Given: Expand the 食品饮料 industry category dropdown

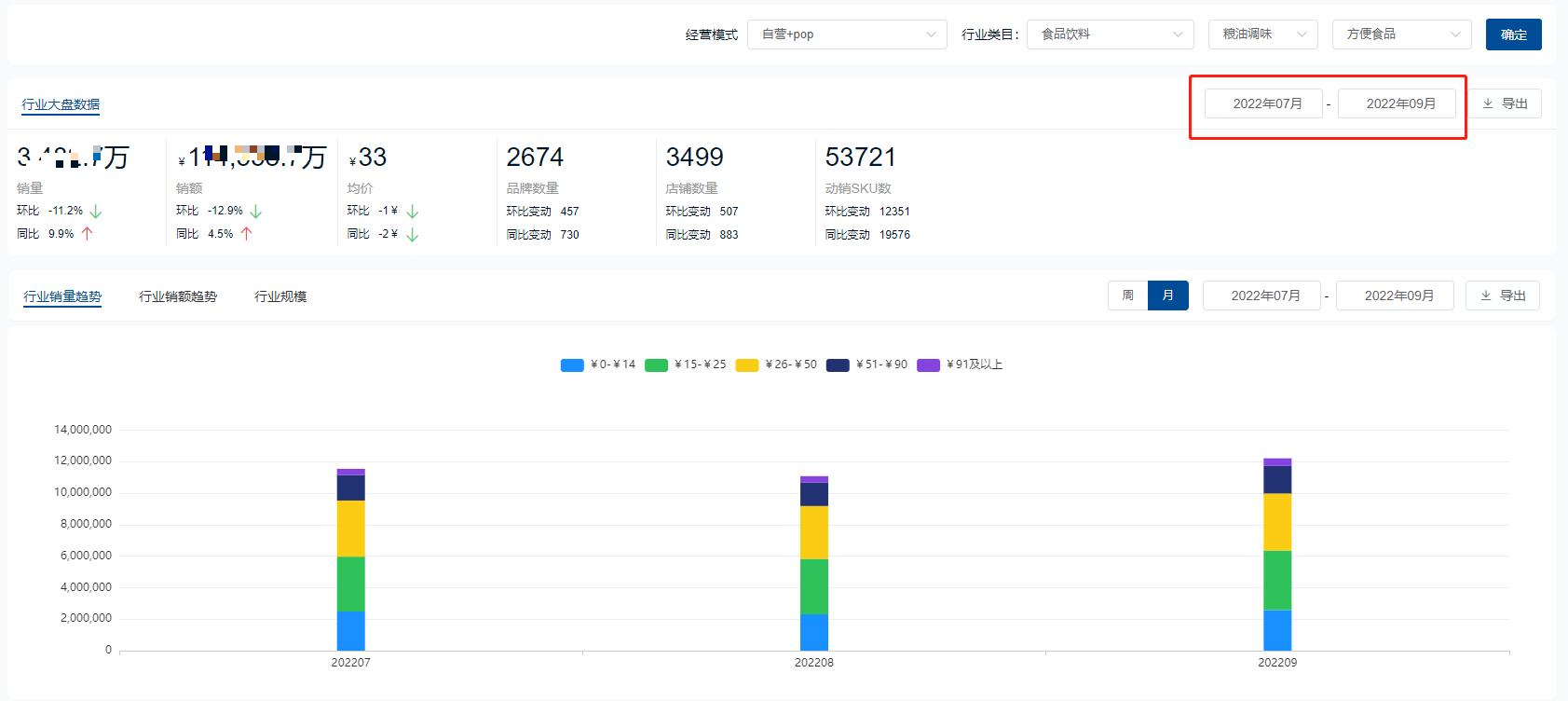Looking at the screenshot, I should click(1110, 34).
